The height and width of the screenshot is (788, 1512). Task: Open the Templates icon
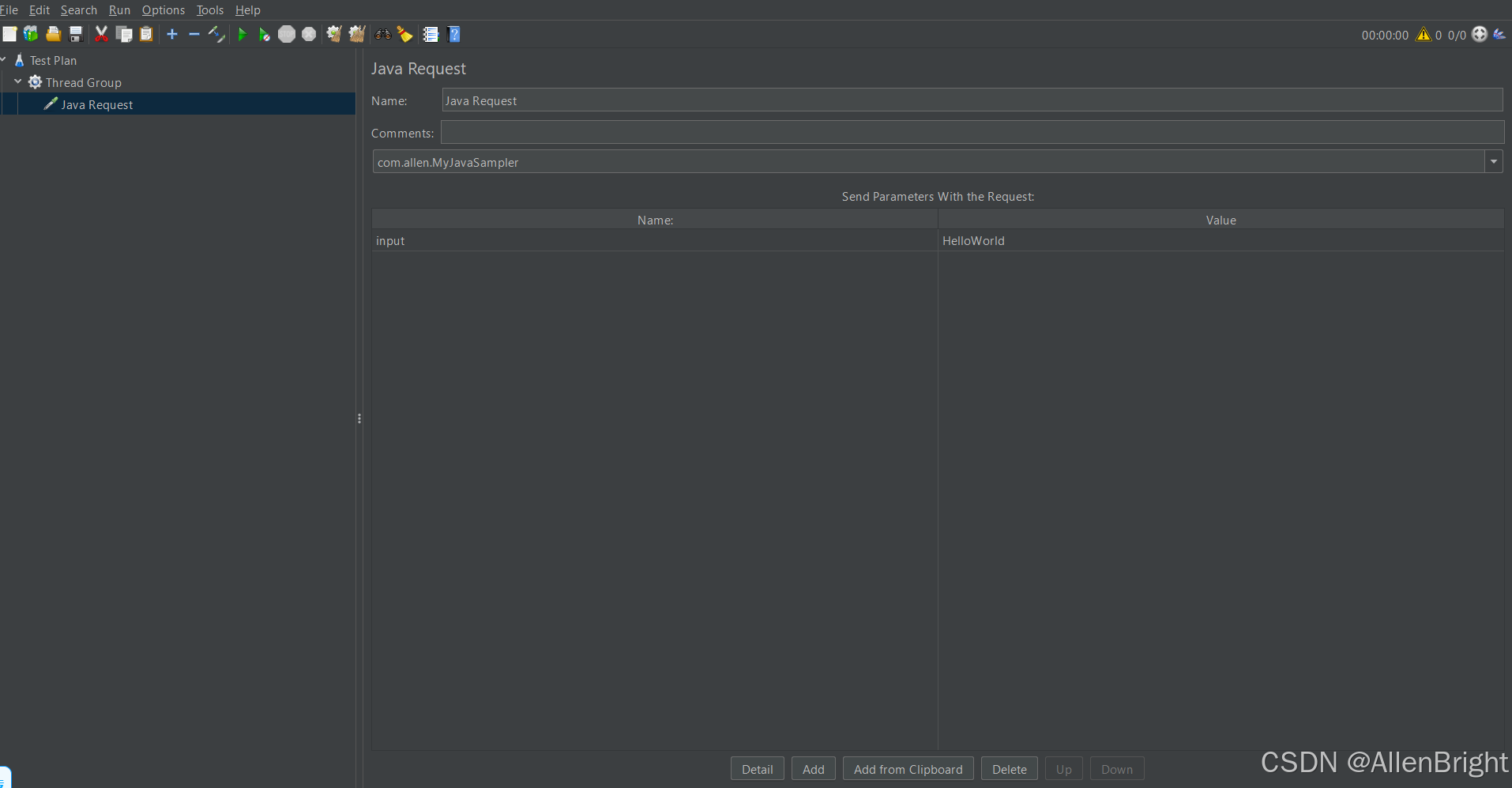point(31,34)
